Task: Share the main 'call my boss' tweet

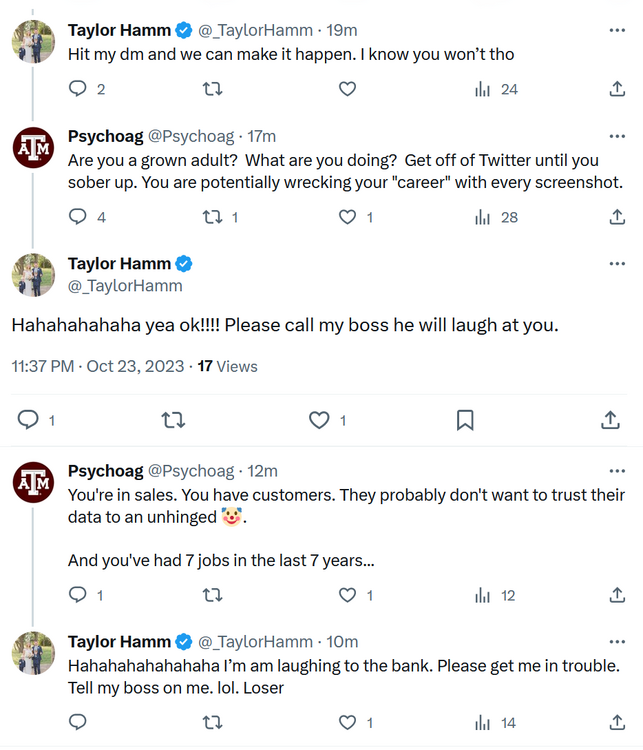Action: click(x=610, y=421)
